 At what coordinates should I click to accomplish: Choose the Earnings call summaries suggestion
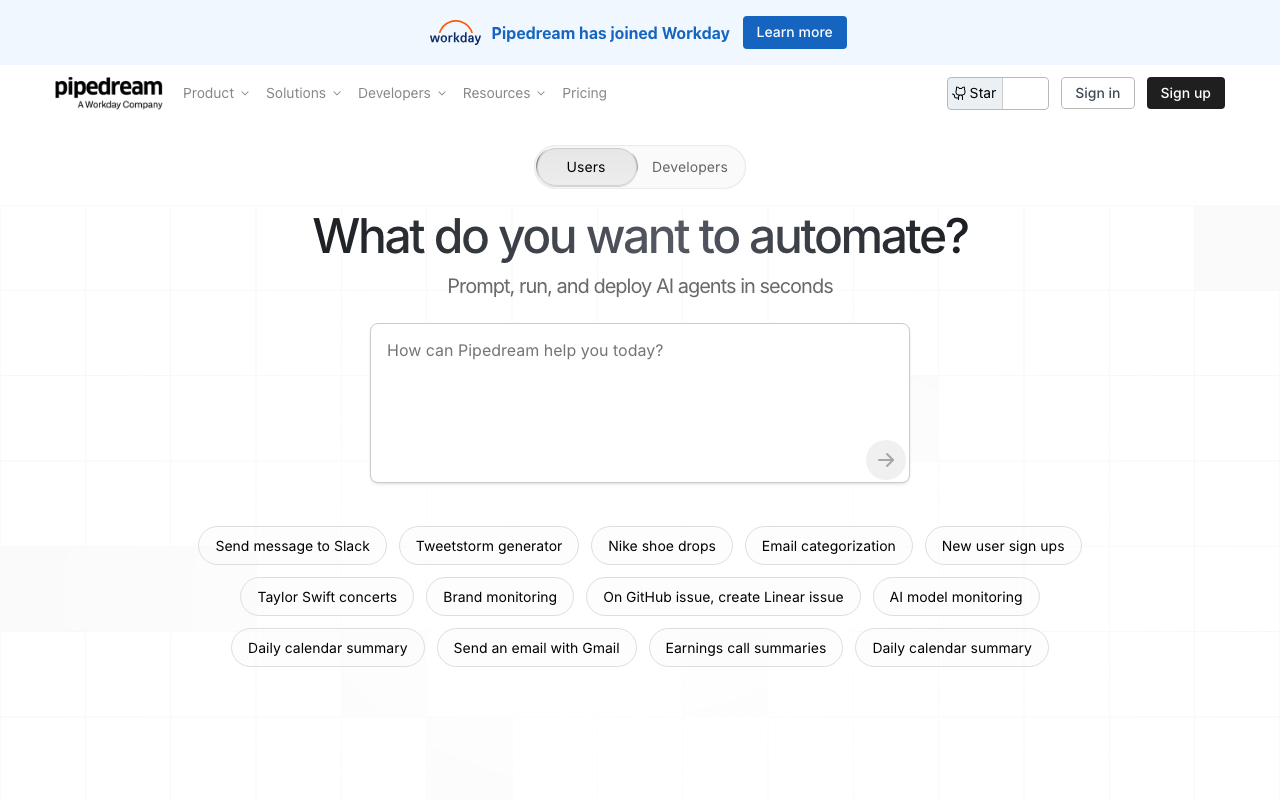pos(746,648)
